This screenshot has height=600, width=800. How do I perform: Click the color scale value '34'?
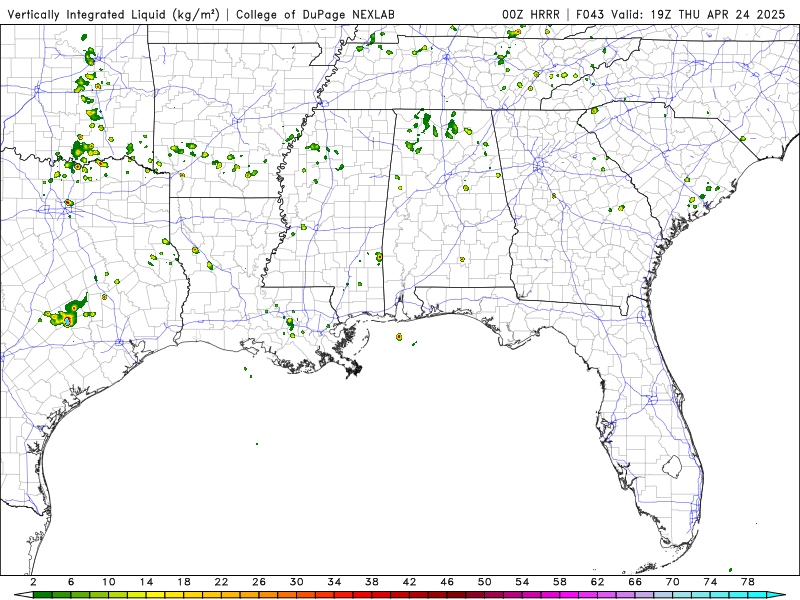click(334, 582)
